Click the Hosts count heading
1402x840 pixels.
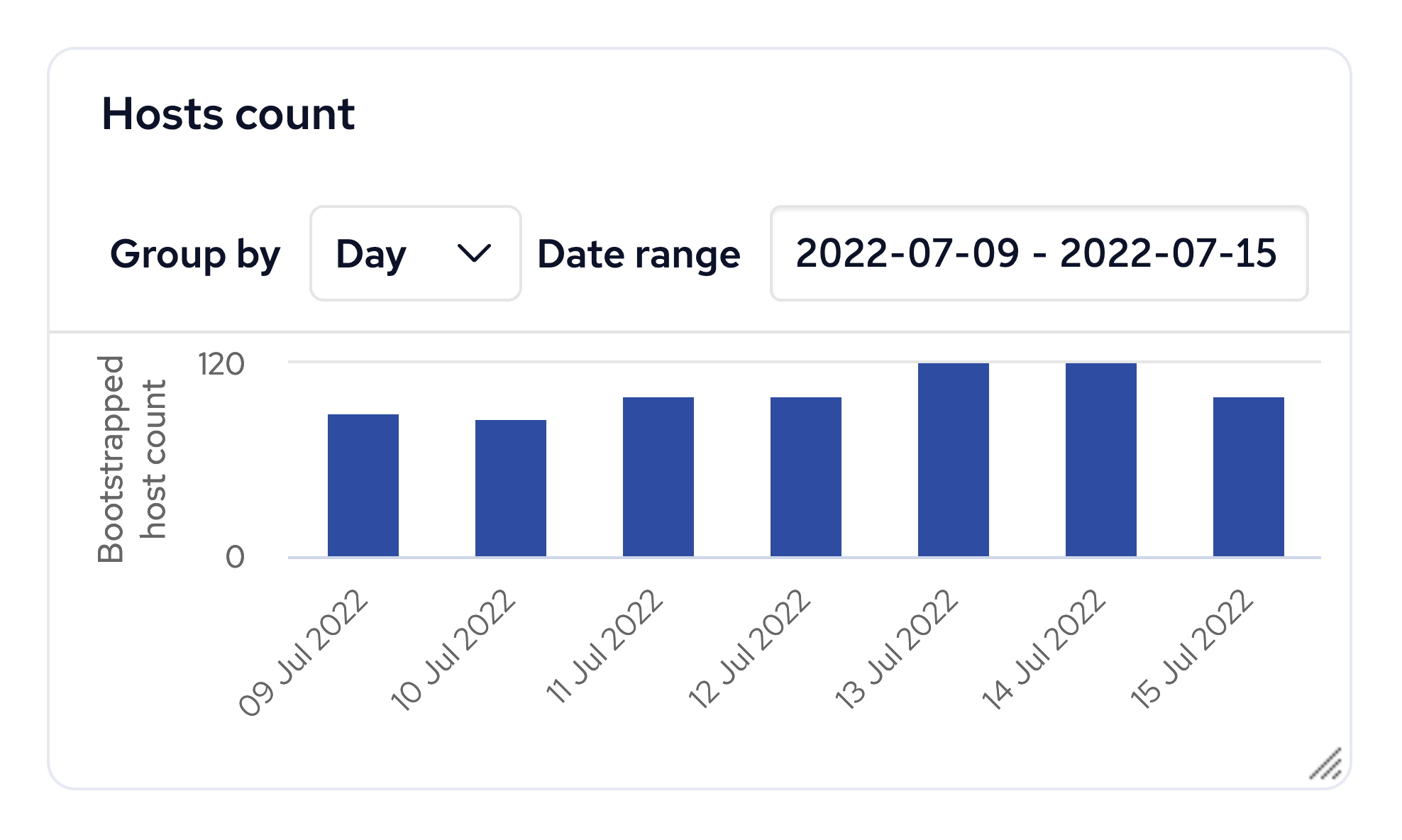tap(228, 114)
